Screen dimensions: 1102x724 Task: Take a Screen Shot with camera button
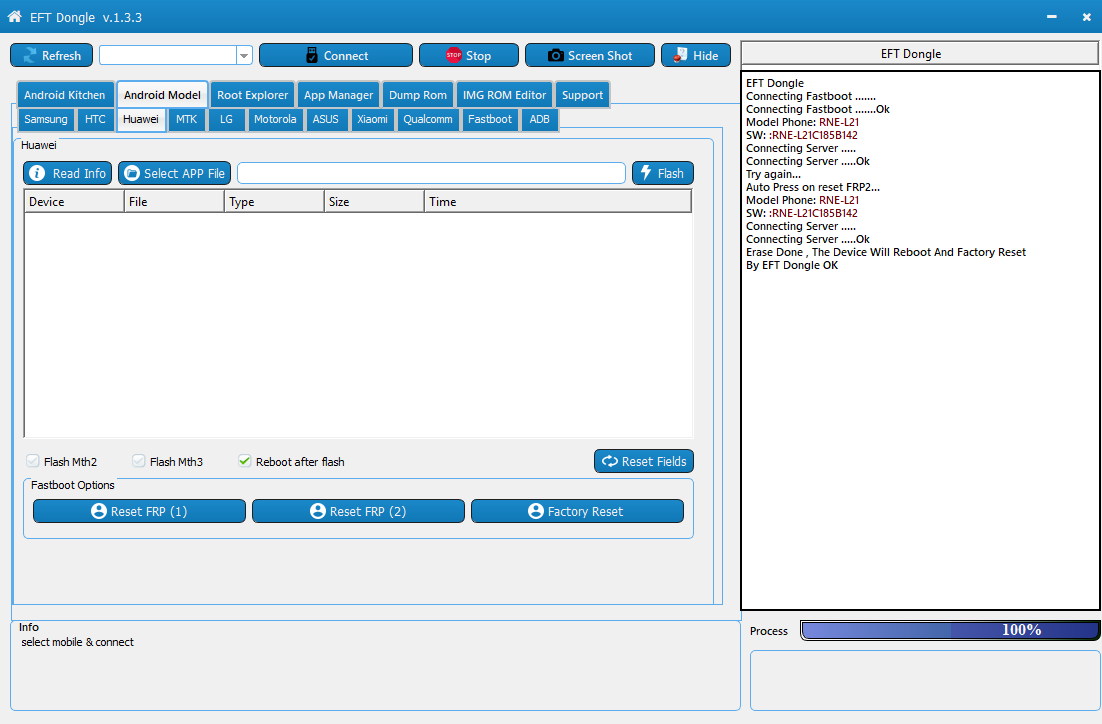590,56
